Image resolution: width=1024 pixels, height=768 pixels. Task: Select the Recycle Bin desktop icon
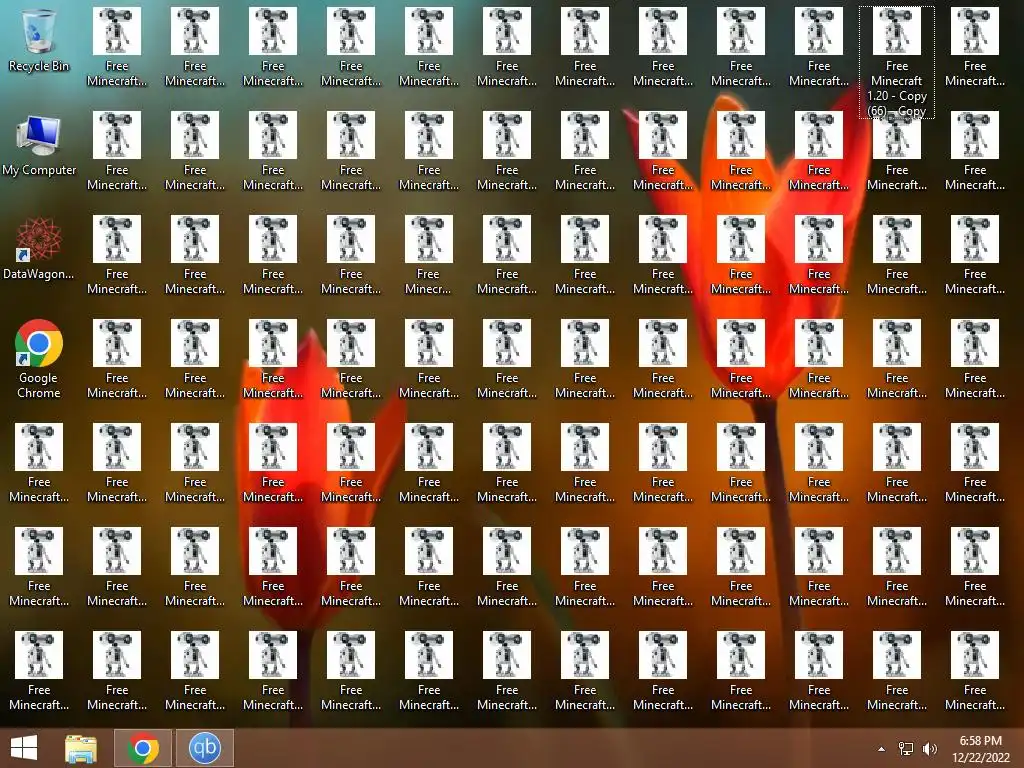[x=39, y=39]
